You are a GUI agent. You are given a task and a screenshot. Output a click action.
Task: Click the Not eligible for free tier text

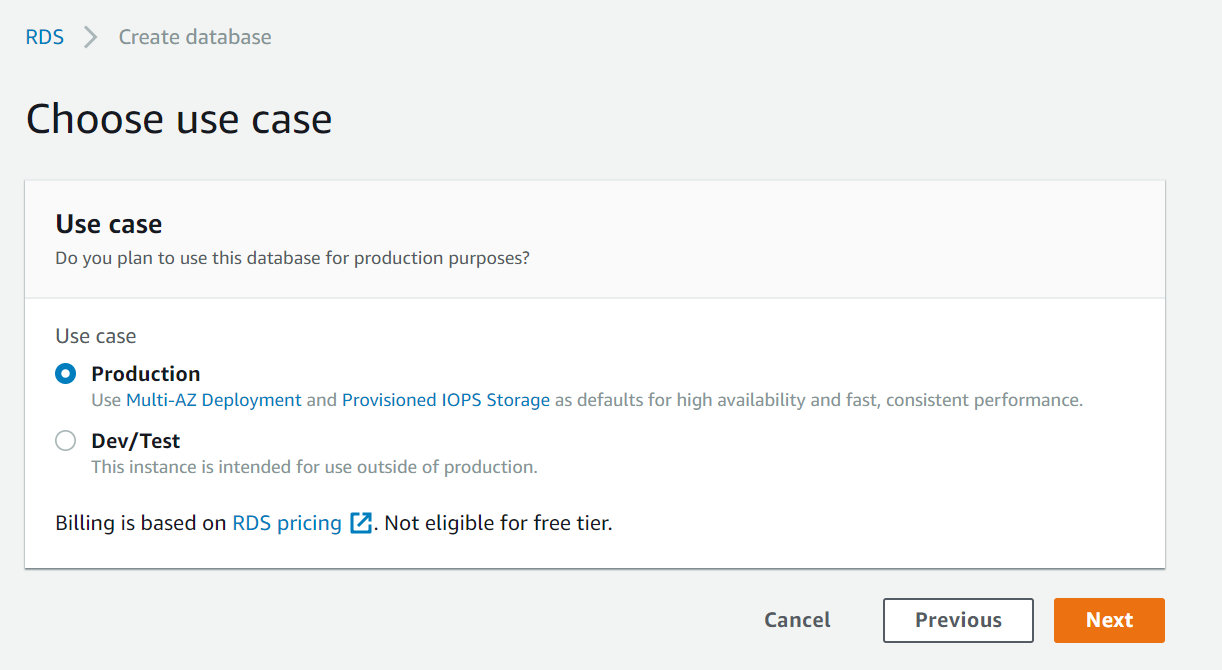(498, 523)
